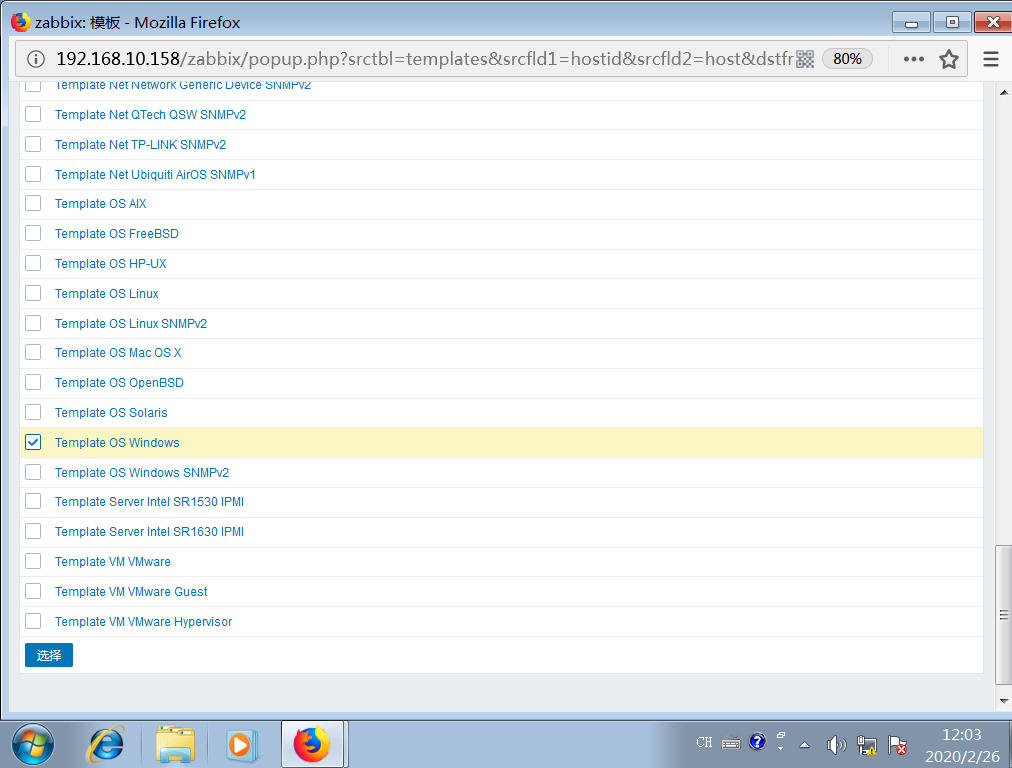Click the Template VM VMware Guest link
The height and width of the screenshot is (768, 1012).
click(x=131, y=592)
